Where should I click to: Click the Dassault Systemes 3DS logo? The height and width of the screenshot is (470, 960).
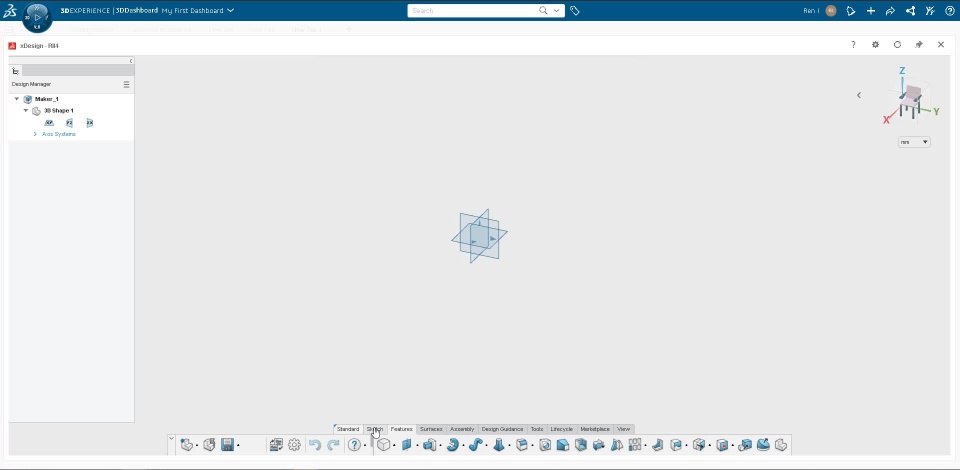pyautogui.click(x=10, y=10)
